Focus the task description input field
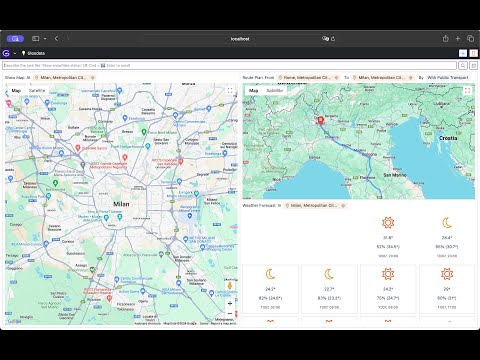The image size is (480, 360). pyautogui.click(x=229, y=65)
